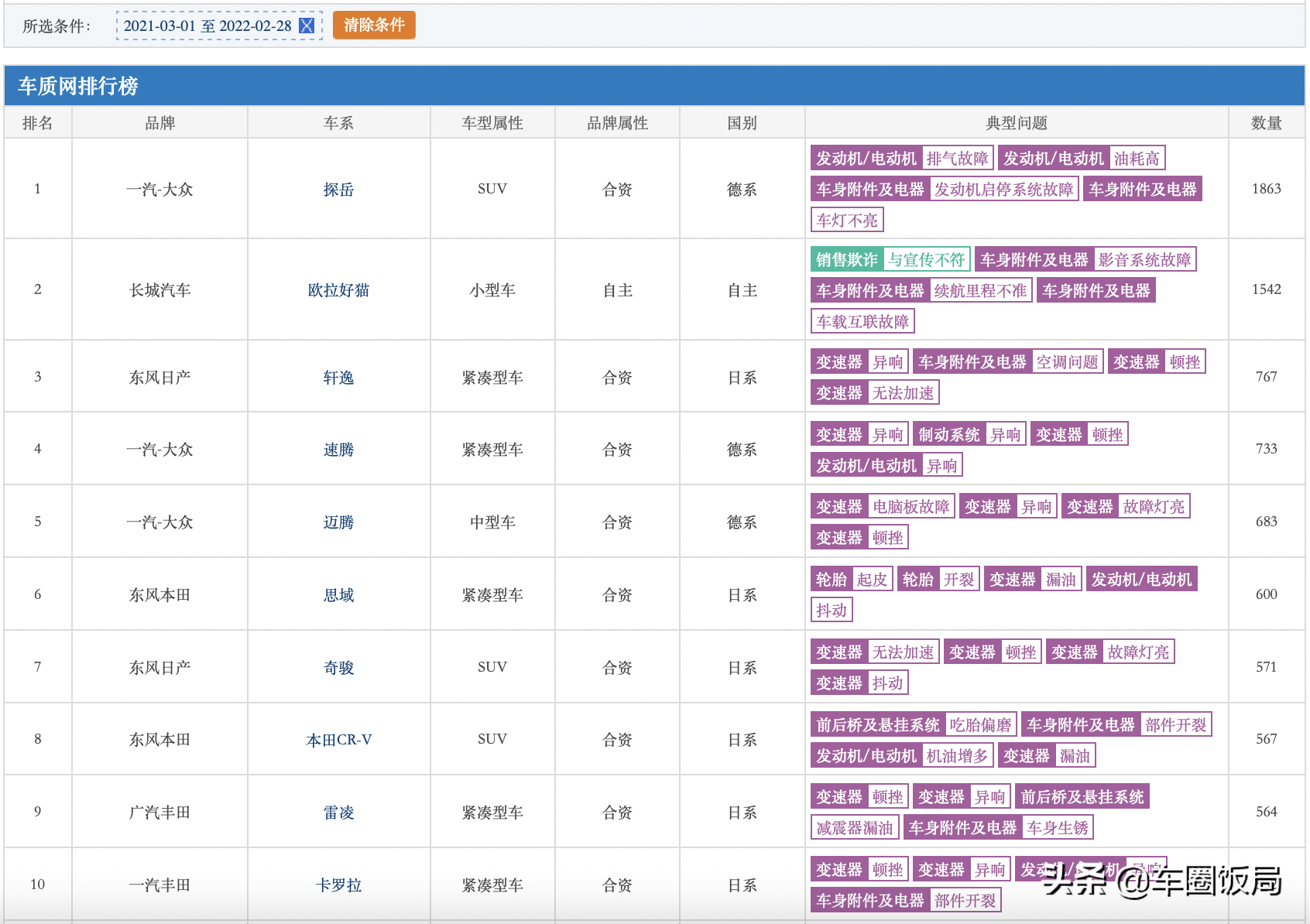
Task: Click the 国别 column header
Action: 742,123
